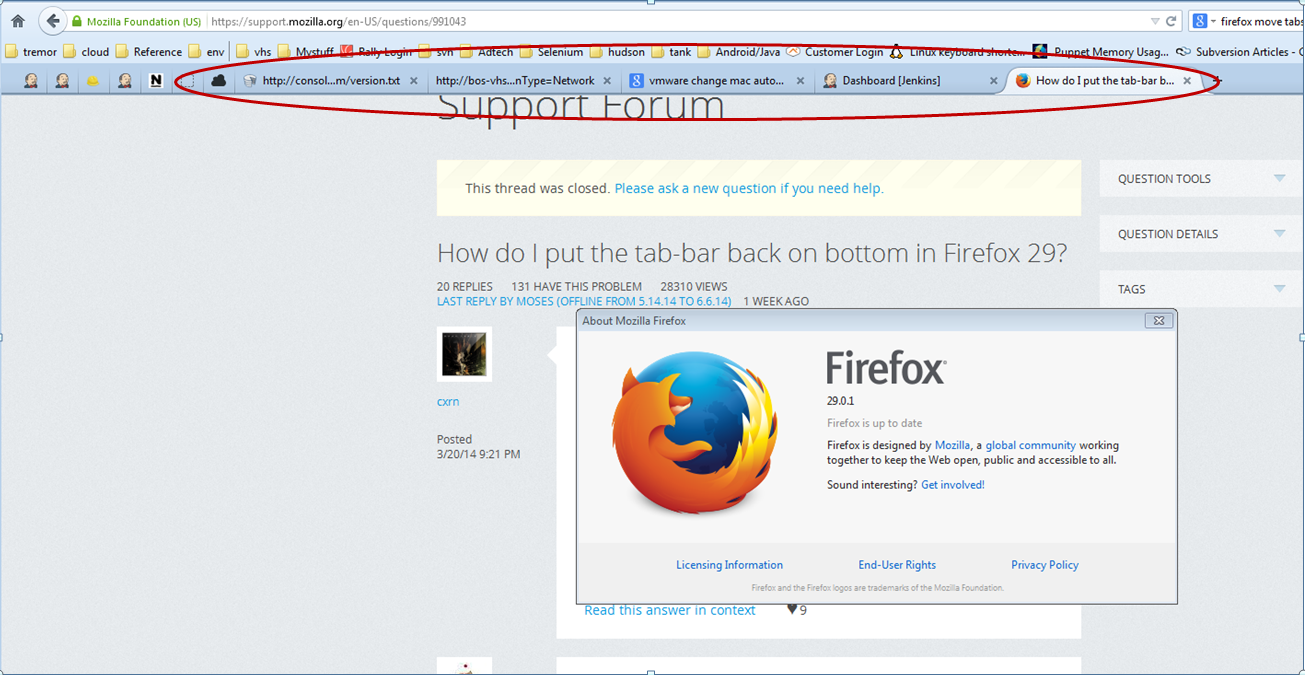This screenshot has width=1305, height=675.
Task: Close the 'How do I put the tab-bar' tab
Action: tap(1187, 81)
